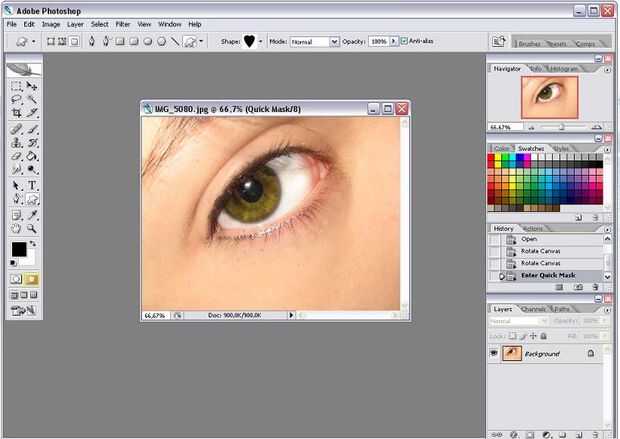Image resolution: width=620 pixels, height=439 pixels.
Task: Select the Eyedropper tool
Action: pos(32,215)
